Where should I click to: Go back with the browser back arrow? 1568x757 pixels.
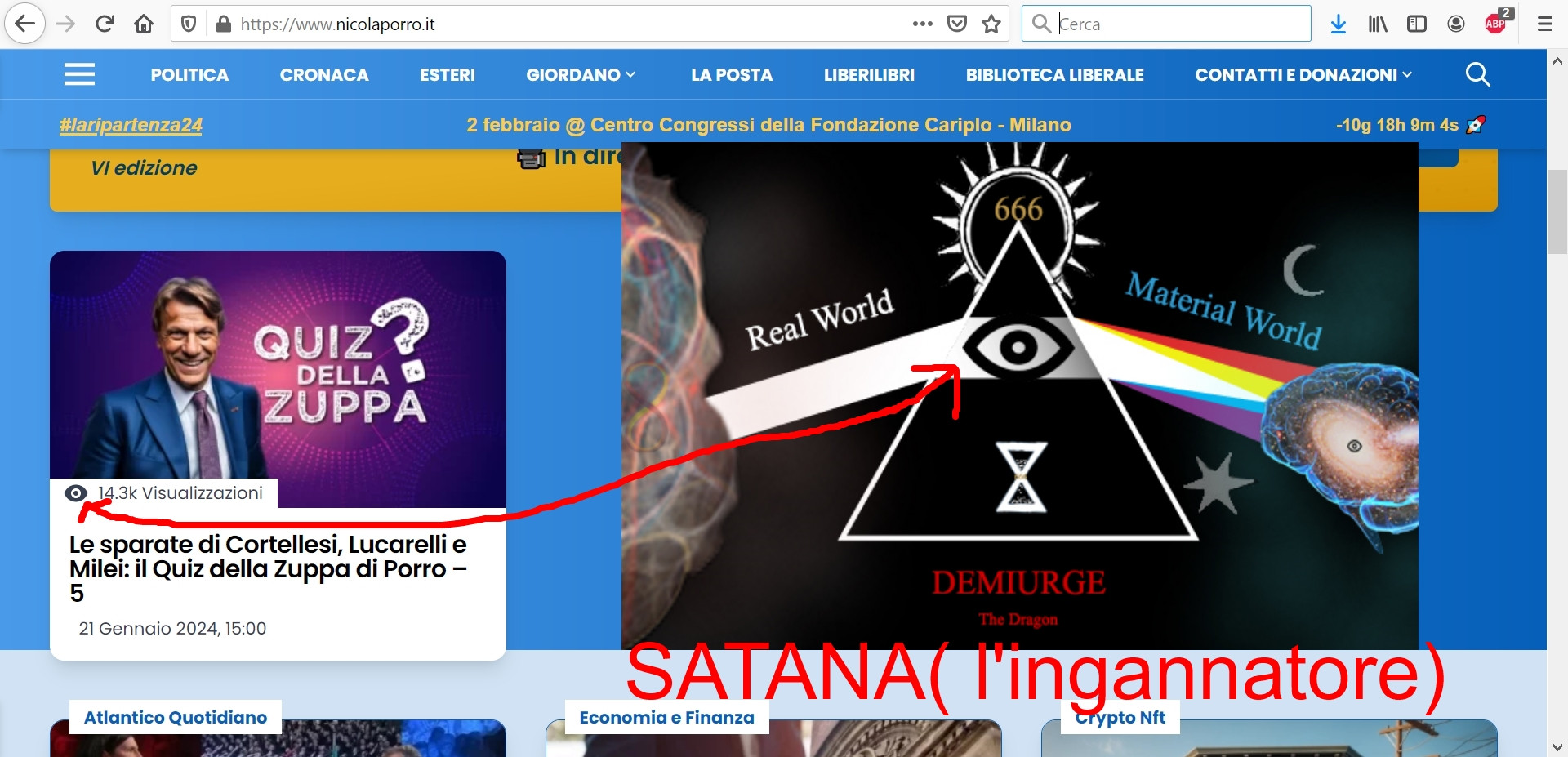point(25,24)
